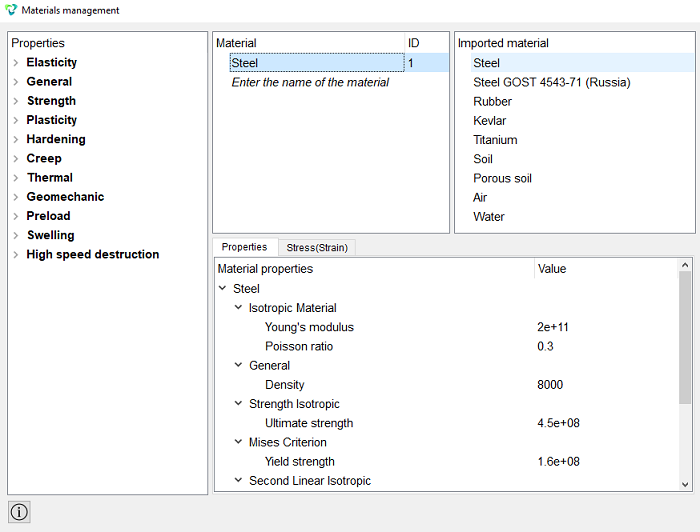Click the scroll down arrow in properties table
Viewport: 700px width, 532px height.
(x=685, y=484)
